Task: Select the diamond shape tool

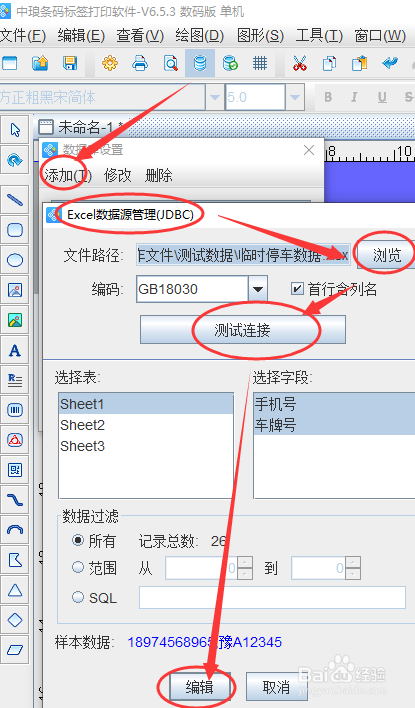Action: [15, 620]
